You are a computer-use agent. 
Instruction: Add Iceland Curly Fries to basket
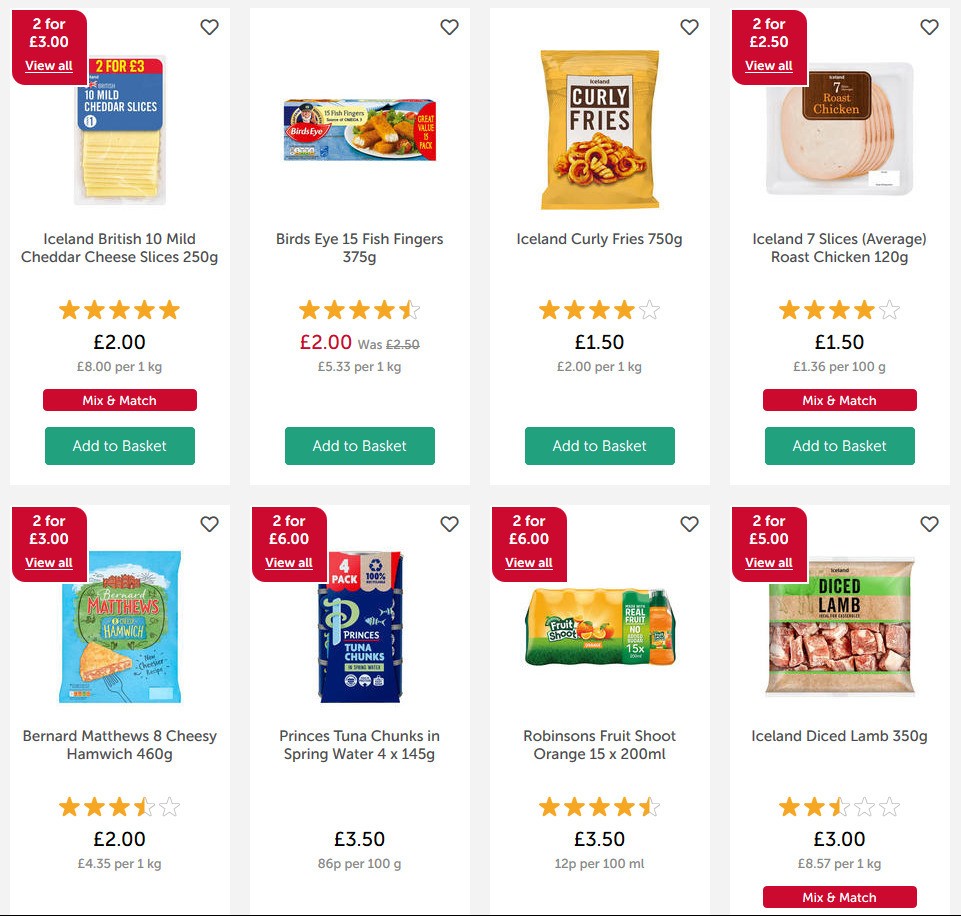coord(599,446)
